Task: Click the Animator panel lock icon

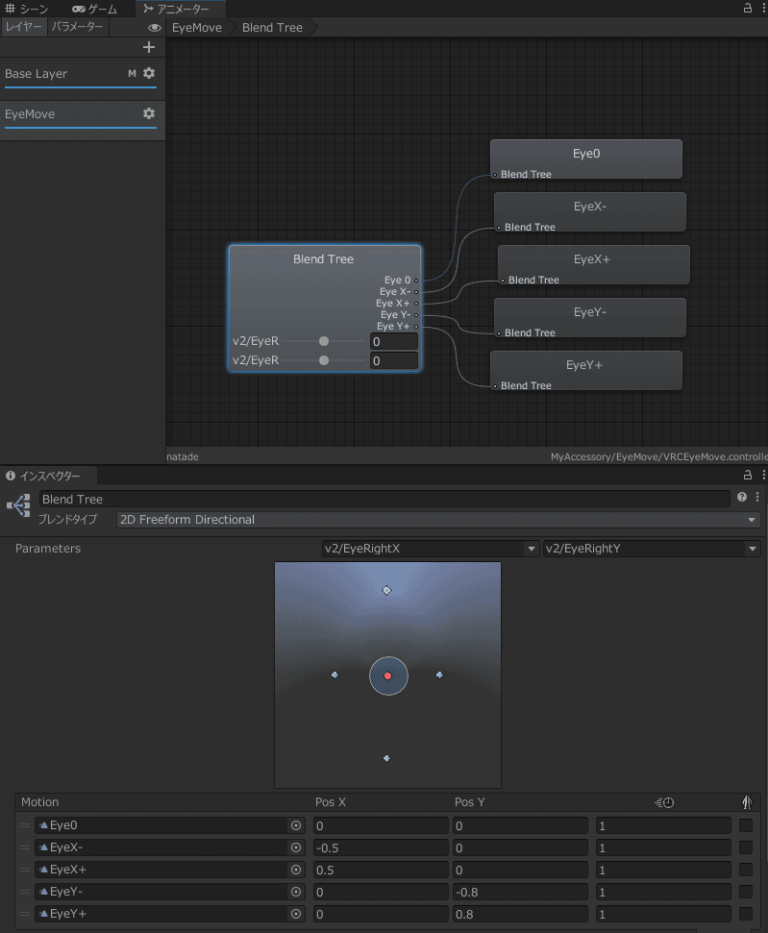Action: 747,8
